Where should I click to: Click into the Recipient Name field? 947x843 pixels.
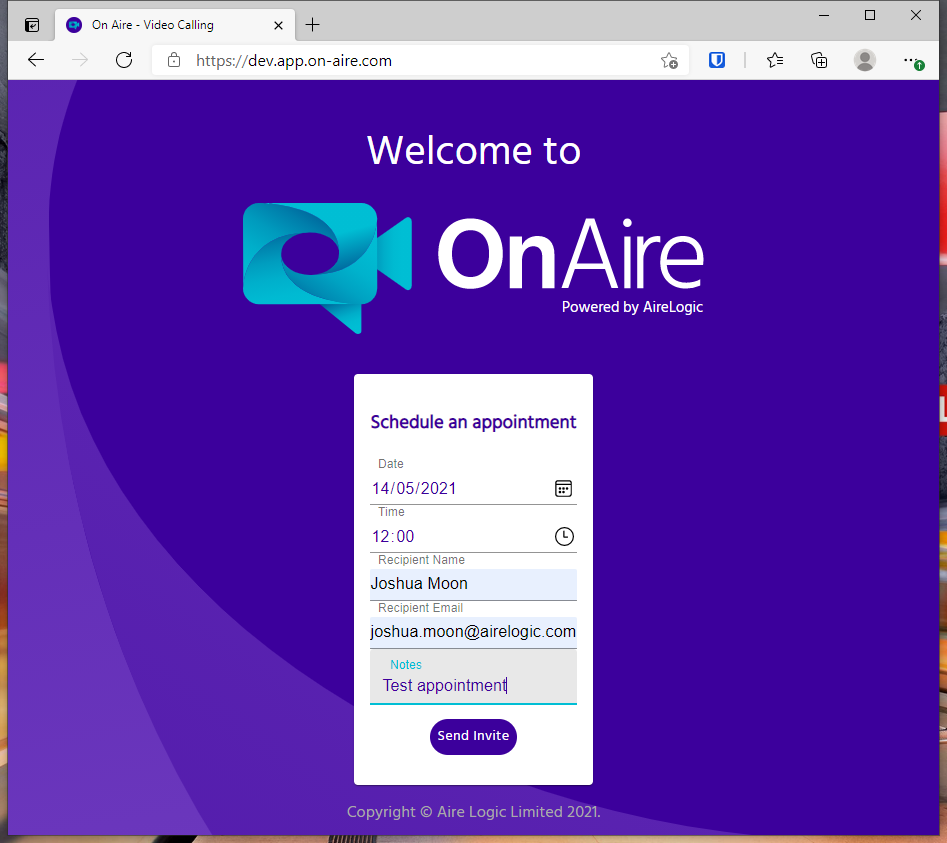pyautogui.click(x=473, y=584)
